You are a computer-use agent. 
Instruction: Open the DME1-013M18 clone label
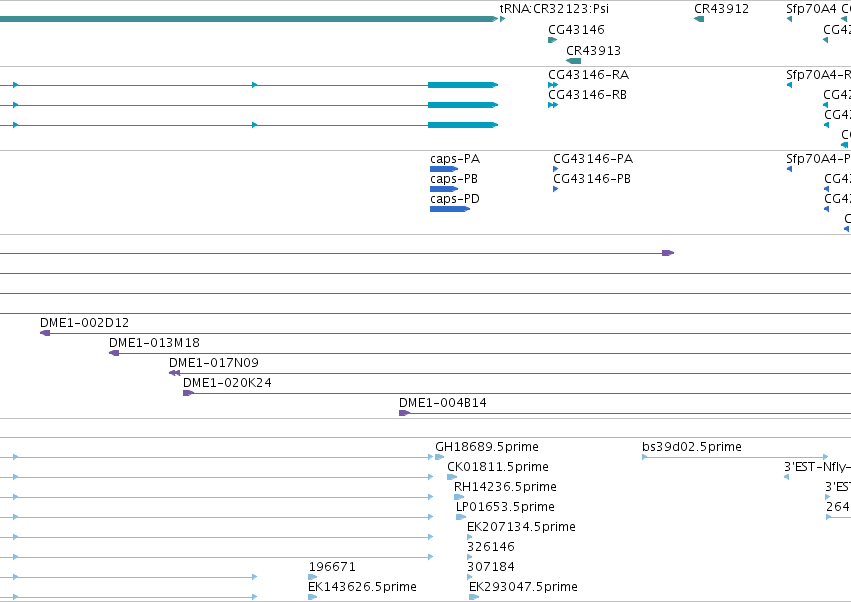click(x=154, y=343)
